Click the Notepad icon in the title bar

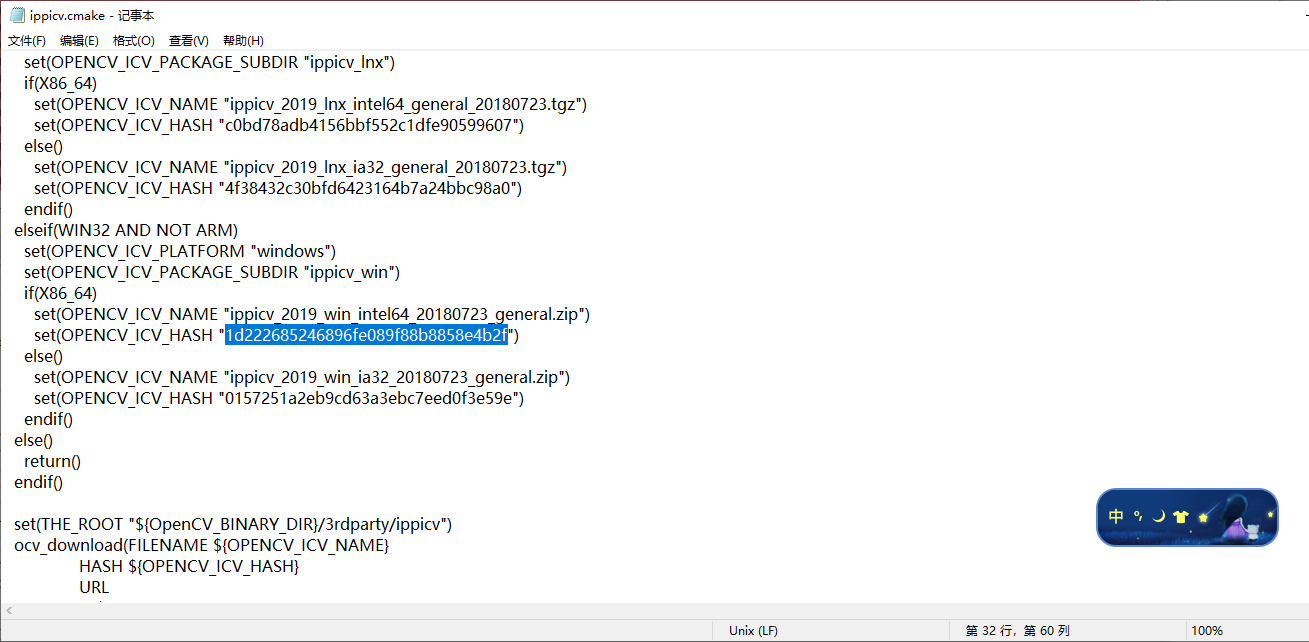pyautogui.click(x=17, y=15)
